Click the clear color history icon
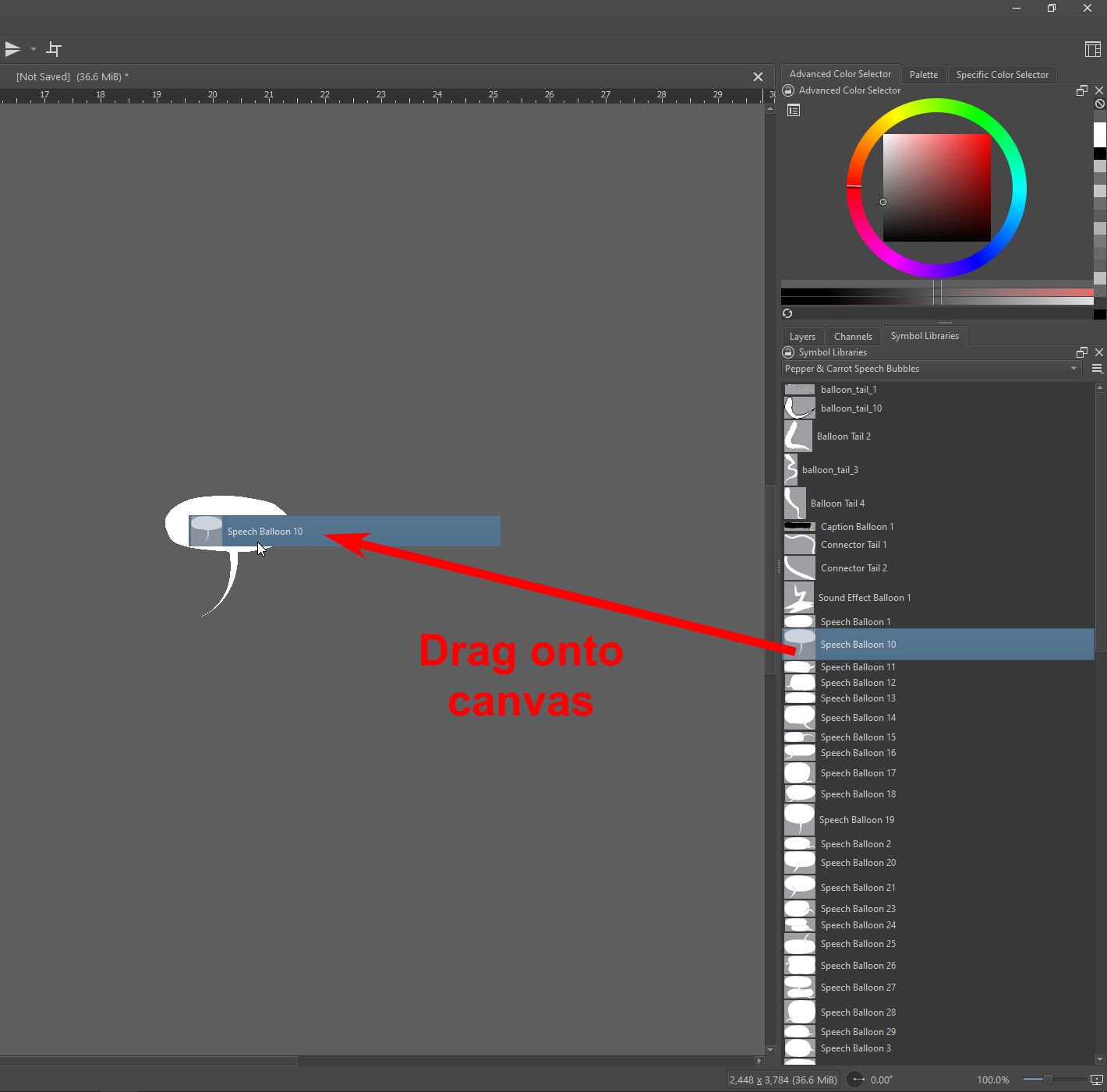The image size is (1107, 1092). [1100, 104]
